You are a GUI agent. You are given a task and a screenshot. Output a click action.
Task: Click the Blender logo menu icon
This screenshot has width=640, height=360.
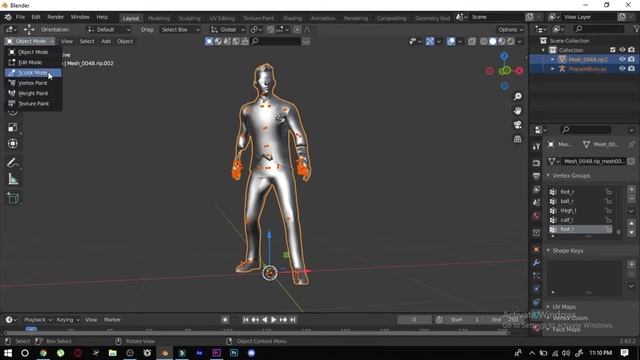[x=8, y=17]
